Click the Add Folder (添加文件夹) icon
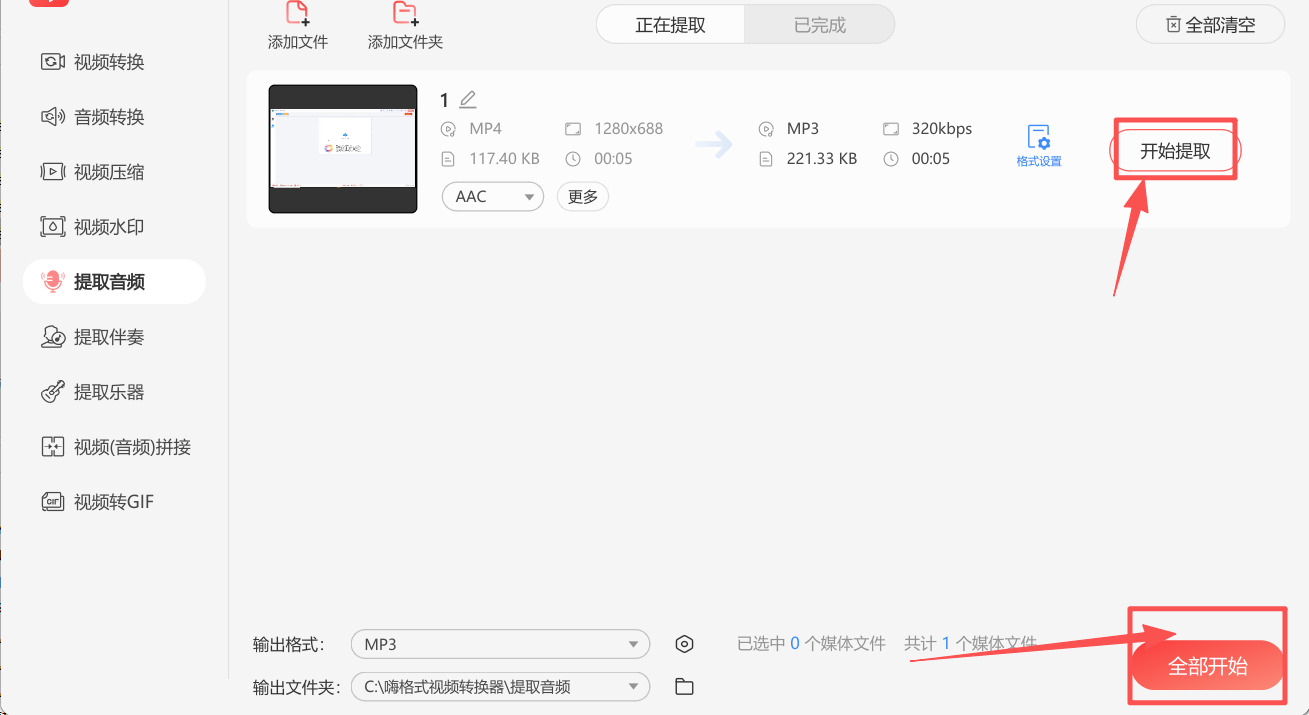The image size is (1309, 715). point(405,13)
